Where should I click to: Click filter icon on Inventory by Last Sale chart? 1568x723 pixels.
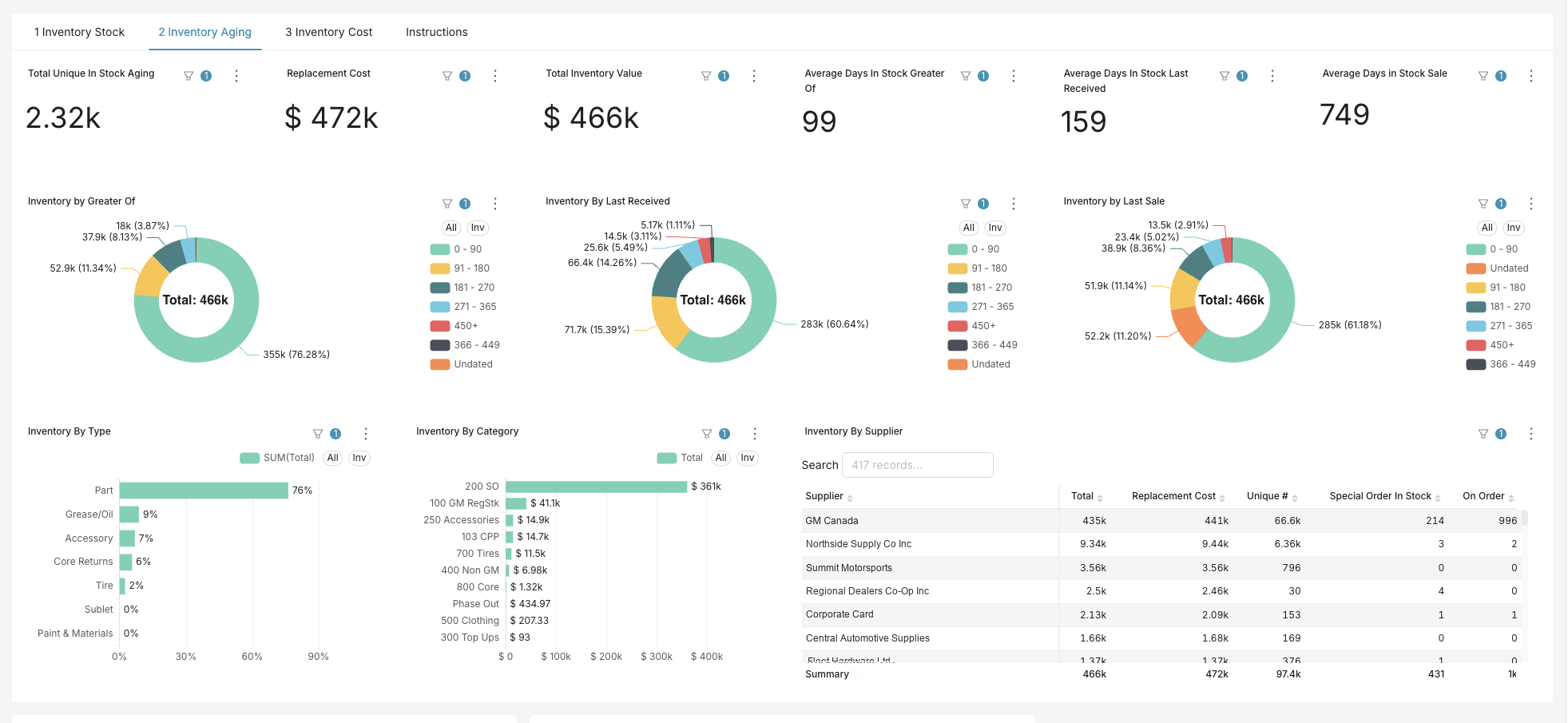pos(1483,204)
